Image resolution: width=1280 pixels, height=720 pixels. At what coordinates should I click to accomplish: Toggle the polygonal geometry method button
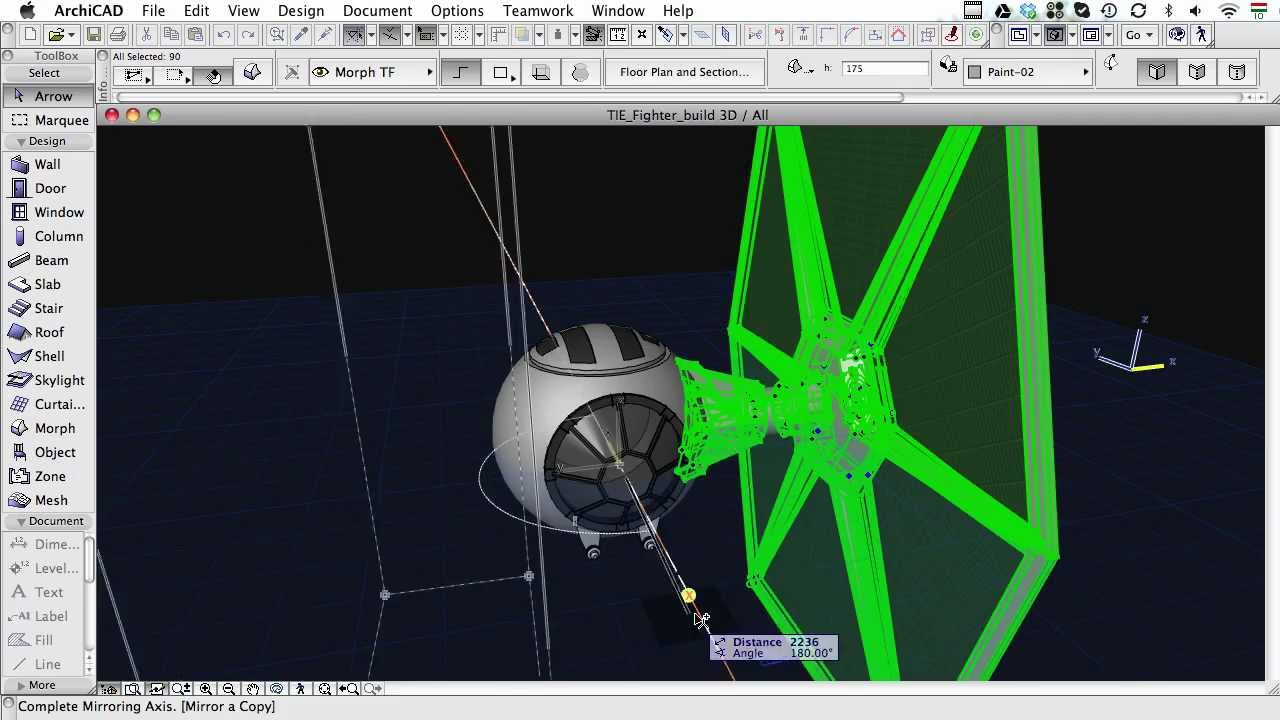[x=460, y=73]
